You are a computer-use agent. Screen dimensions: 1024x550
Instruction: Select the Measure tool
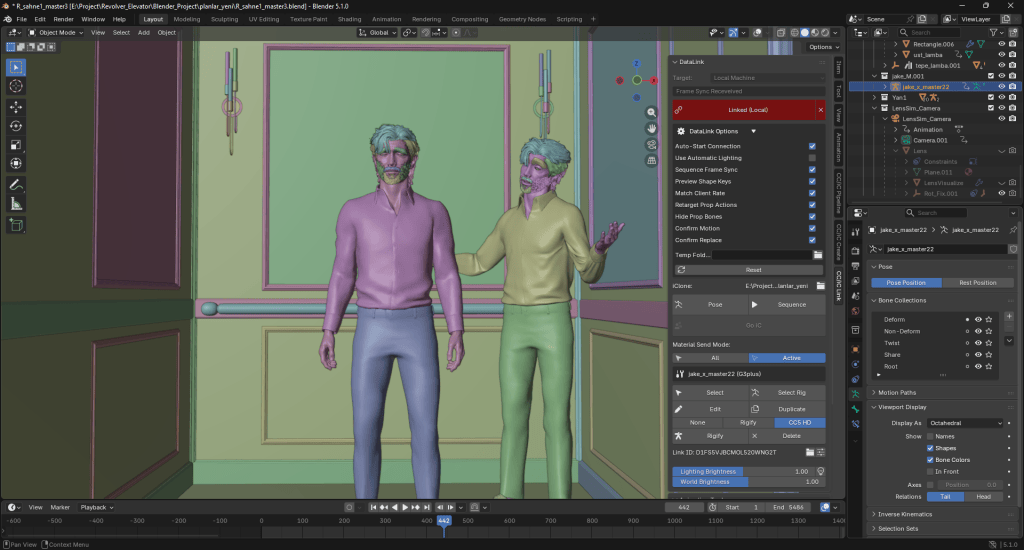[16, 204]
